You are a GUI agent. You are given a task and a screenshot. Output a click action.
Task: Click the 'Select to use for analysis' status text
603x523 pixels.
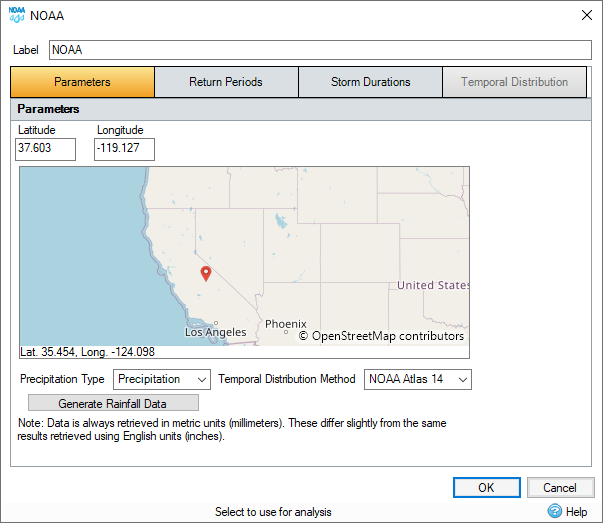click(273, 512)
